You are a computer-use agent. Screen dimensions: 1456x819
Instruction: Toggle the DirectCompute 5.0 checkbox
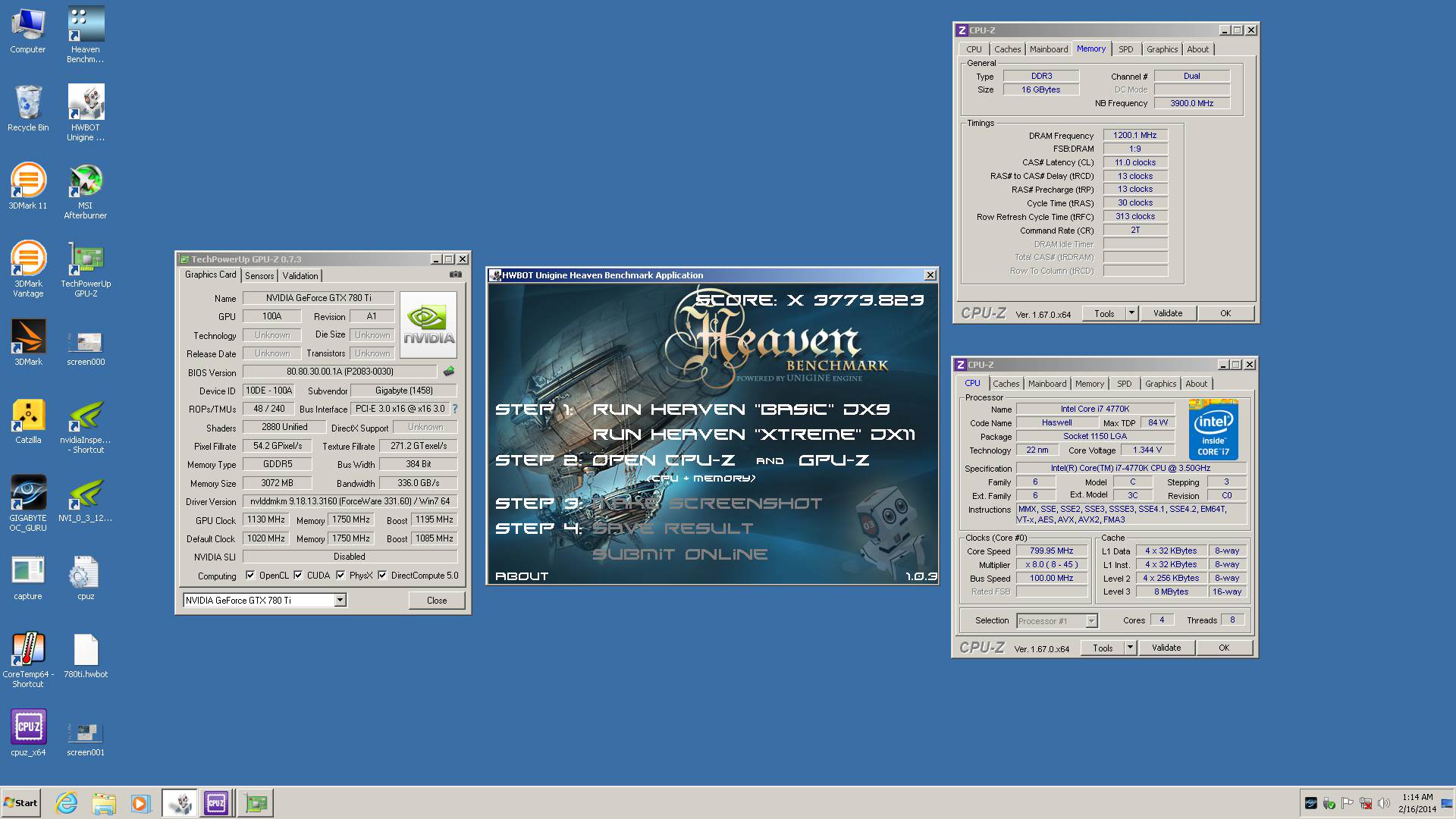tap(382, 576)
